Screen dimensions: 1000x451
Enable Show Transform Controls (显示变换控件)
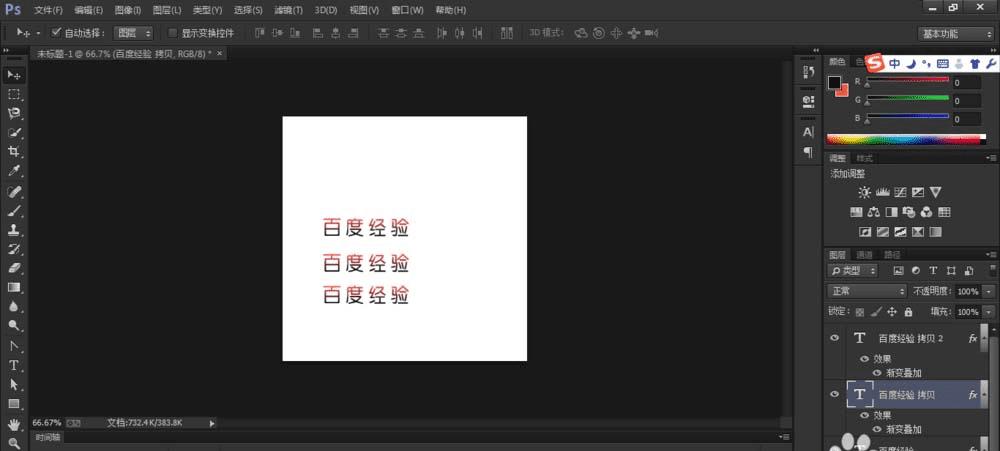[172, 33]
